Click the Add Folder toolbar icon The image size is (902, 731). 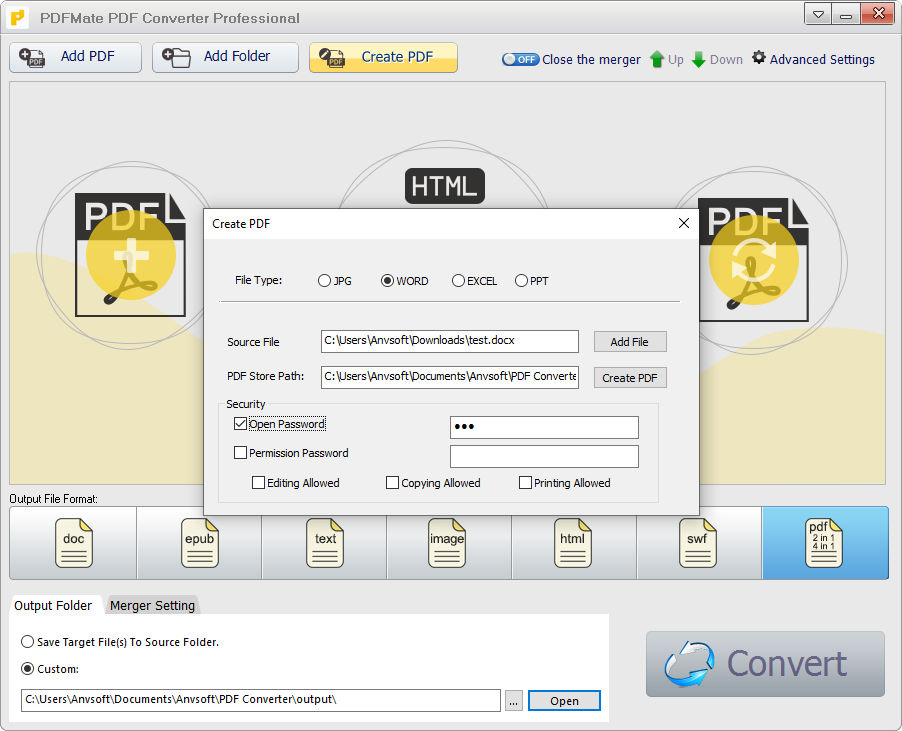[176, 58]
